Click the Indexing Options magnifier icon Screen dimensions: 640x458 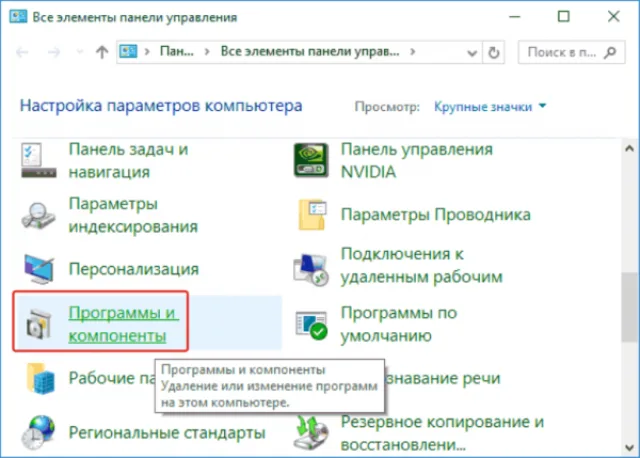[38, 215]
